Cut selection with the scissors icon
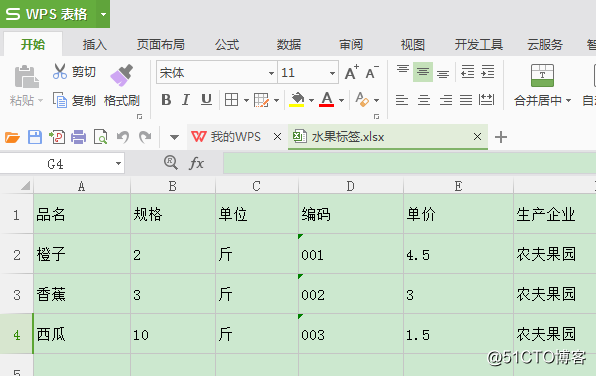 click(x=60, y=71)
